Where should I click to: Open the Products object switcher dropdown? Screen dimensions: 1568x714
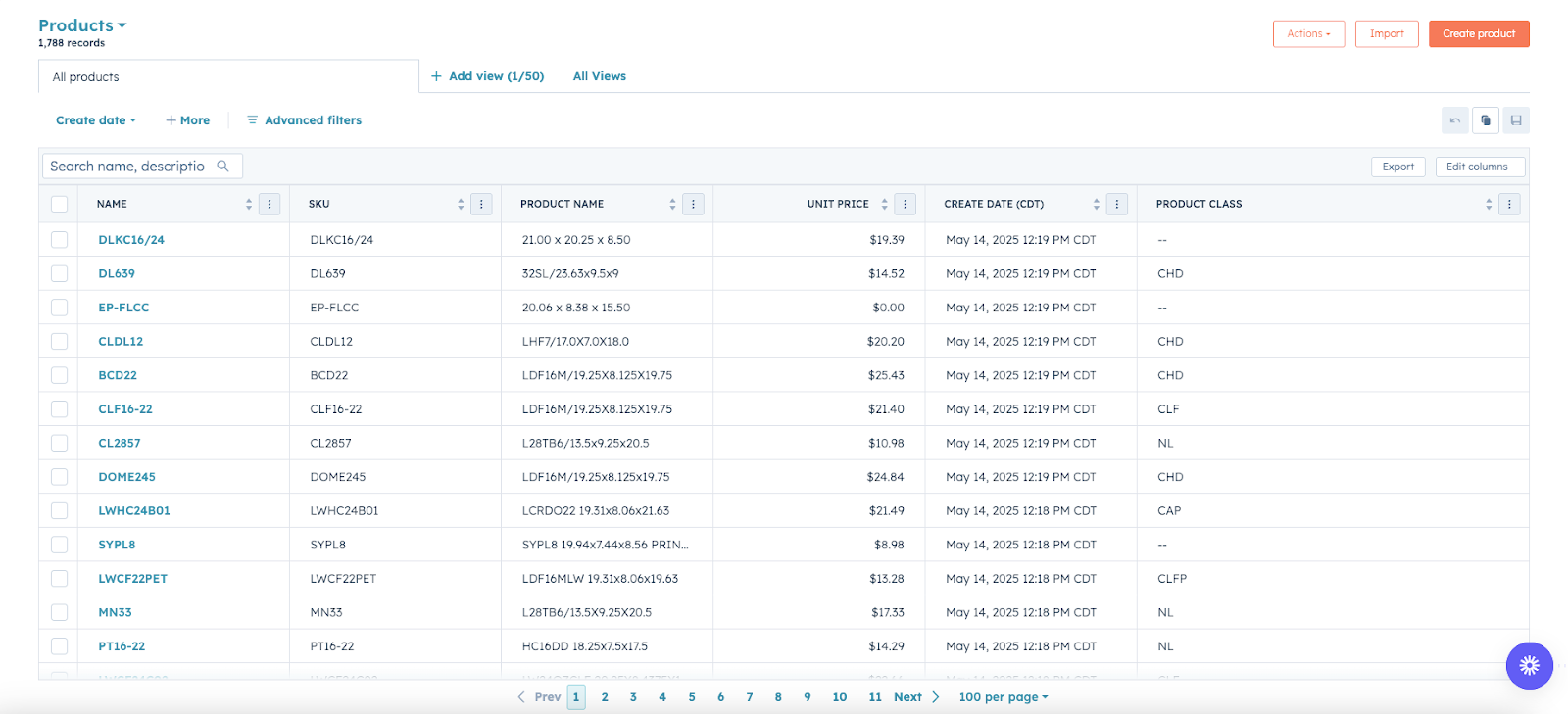tap(82, 25)
